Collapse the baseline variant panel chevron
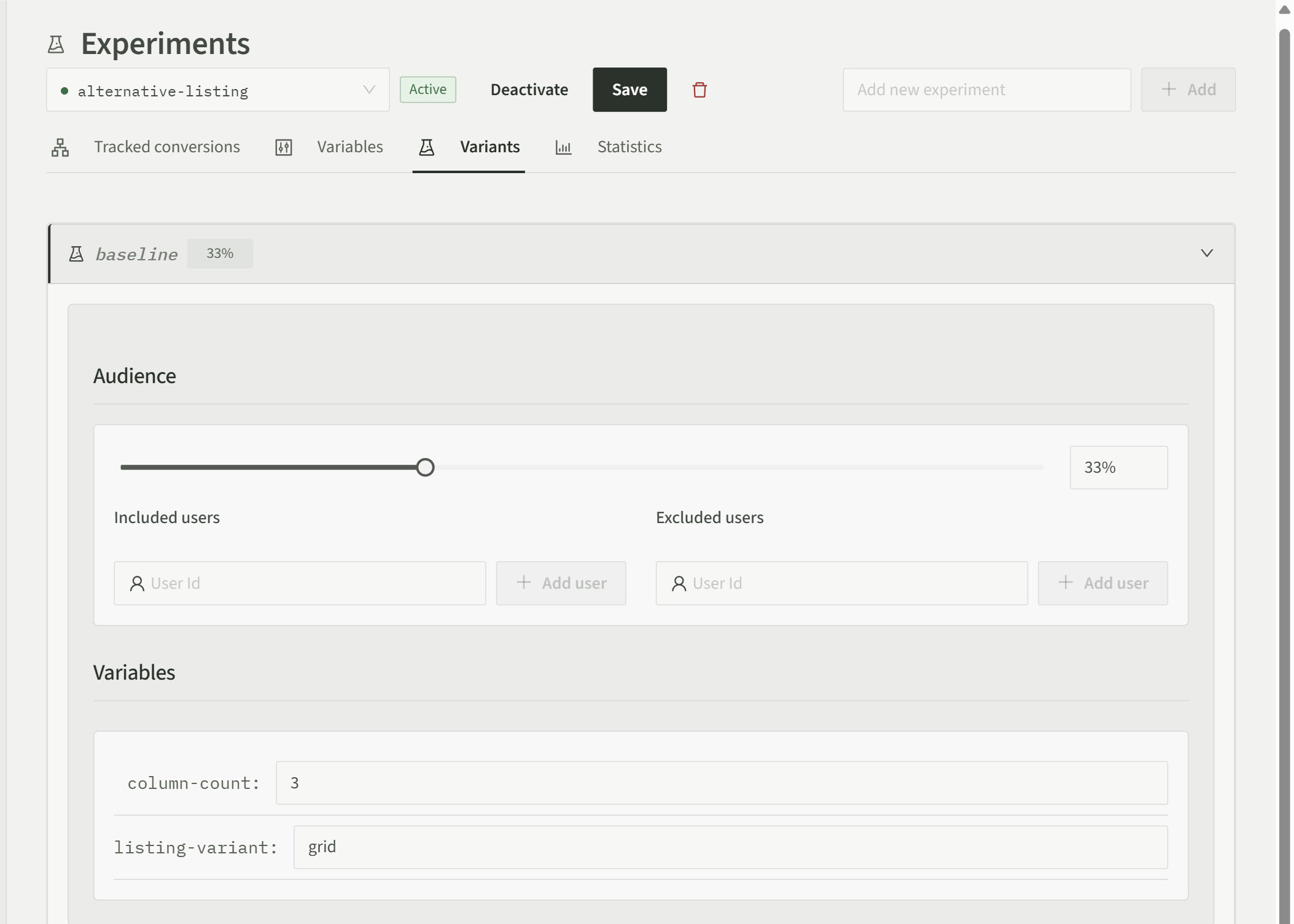This screenshot has width=1294, height=924. click(1207, 254)
